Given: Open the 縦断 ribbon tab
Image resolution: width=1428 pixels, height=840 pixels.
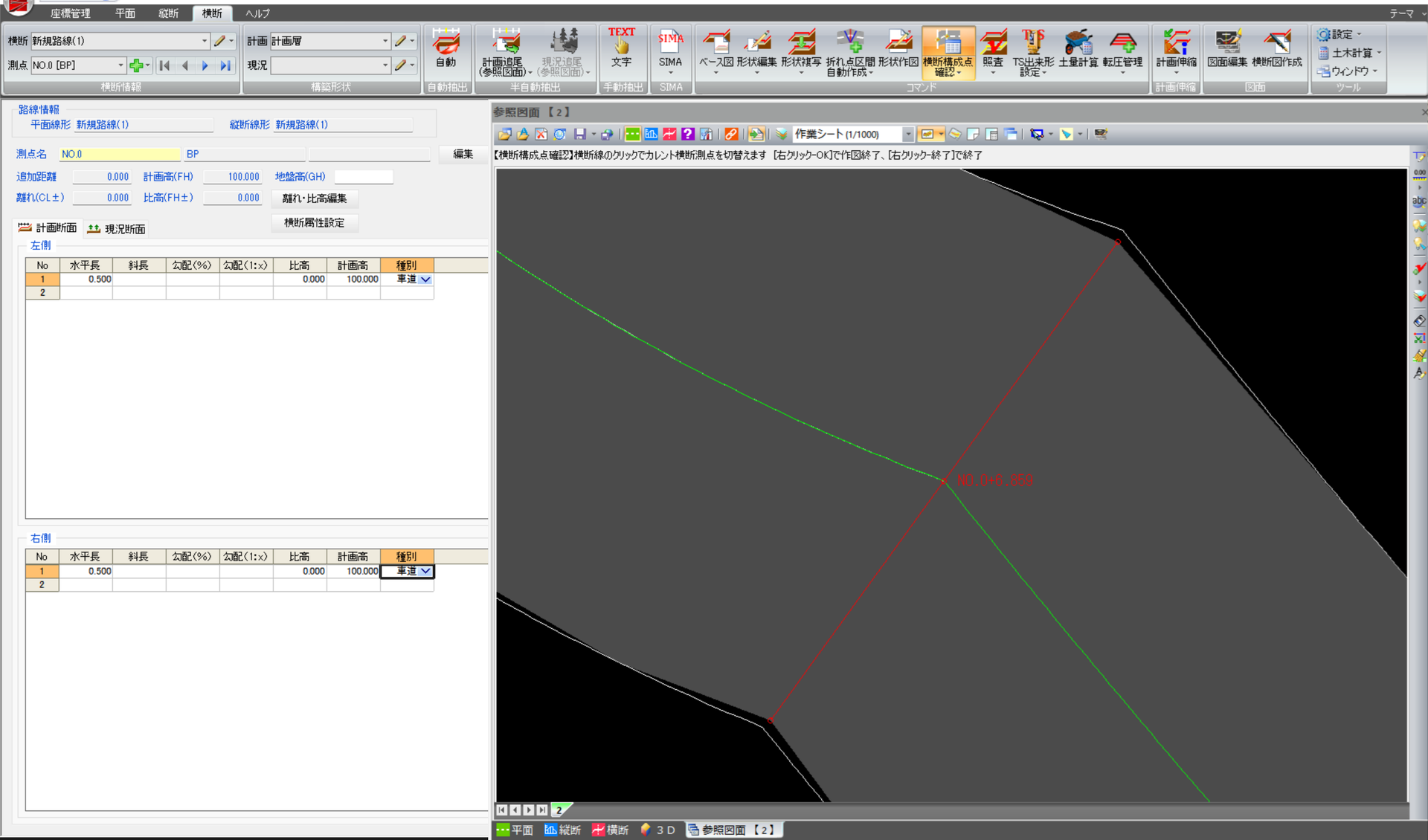Looking at the screenshot, I should click(168, 13).
